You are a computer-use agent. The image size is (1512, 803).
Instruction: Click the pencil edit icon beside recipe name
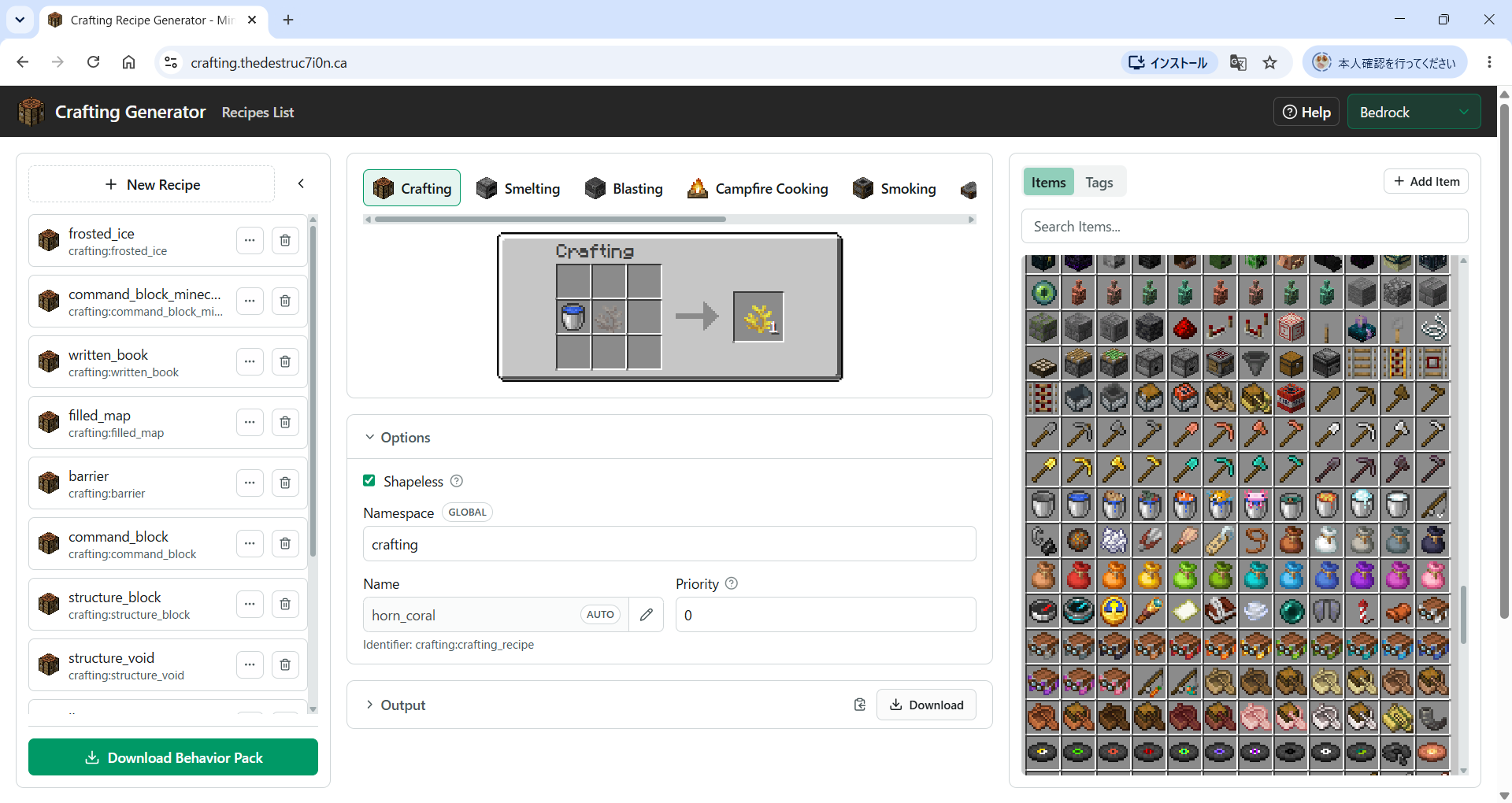coord(647,615)
